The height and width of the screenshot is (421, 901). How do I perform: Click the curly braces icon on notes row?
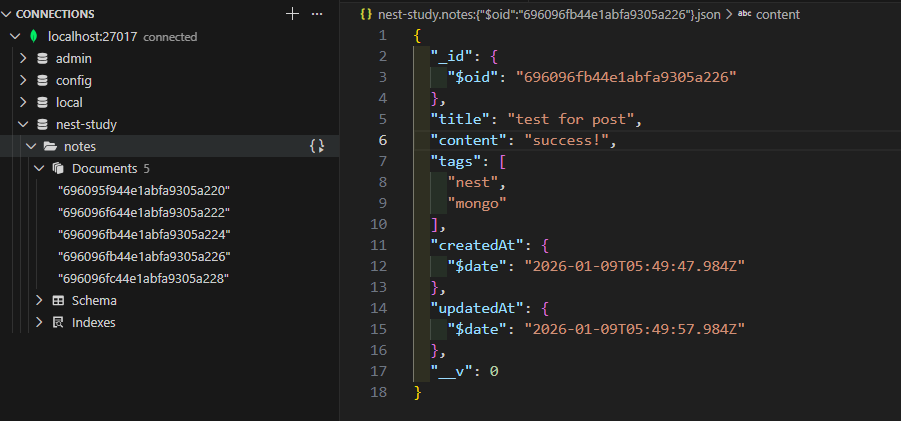pyautogui.click(x=316, y=146)
